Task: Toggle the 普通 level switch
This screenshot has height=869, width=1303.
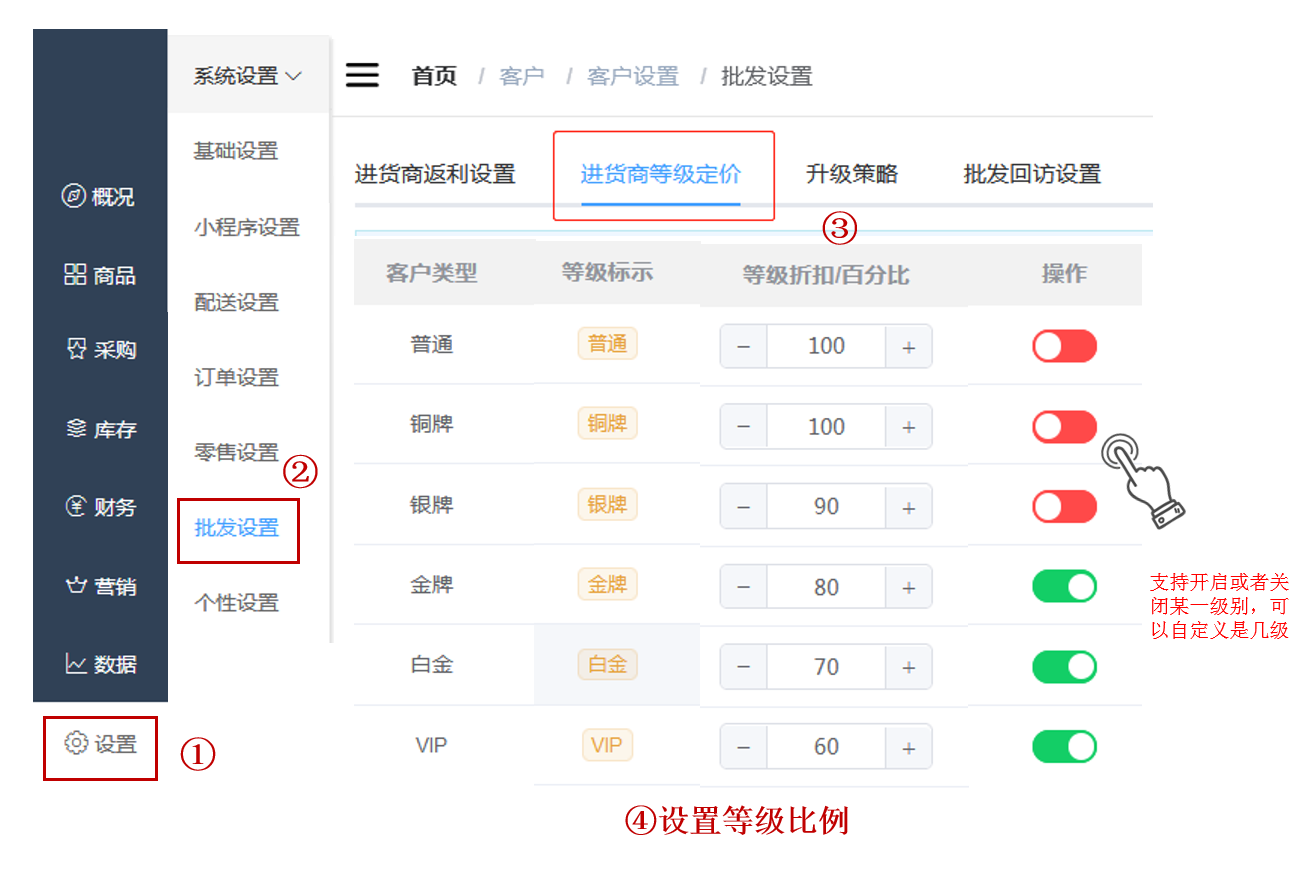Action: [x=1064, y=346]
